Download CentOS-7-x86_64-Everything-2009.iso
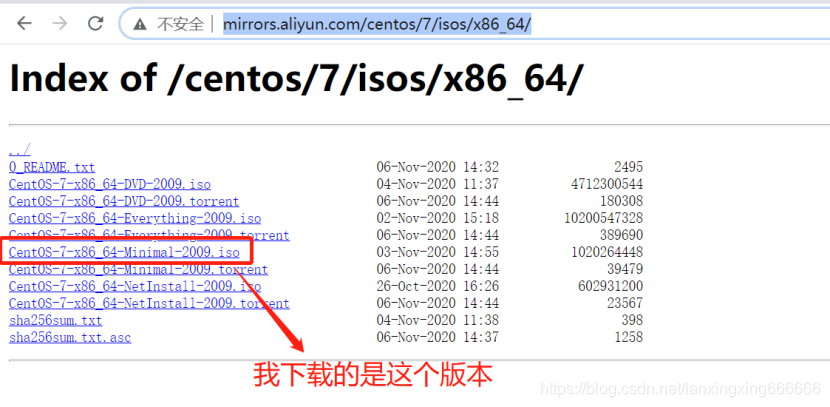The width and height of the screenshot is (830, 407). tap(135, 218)
